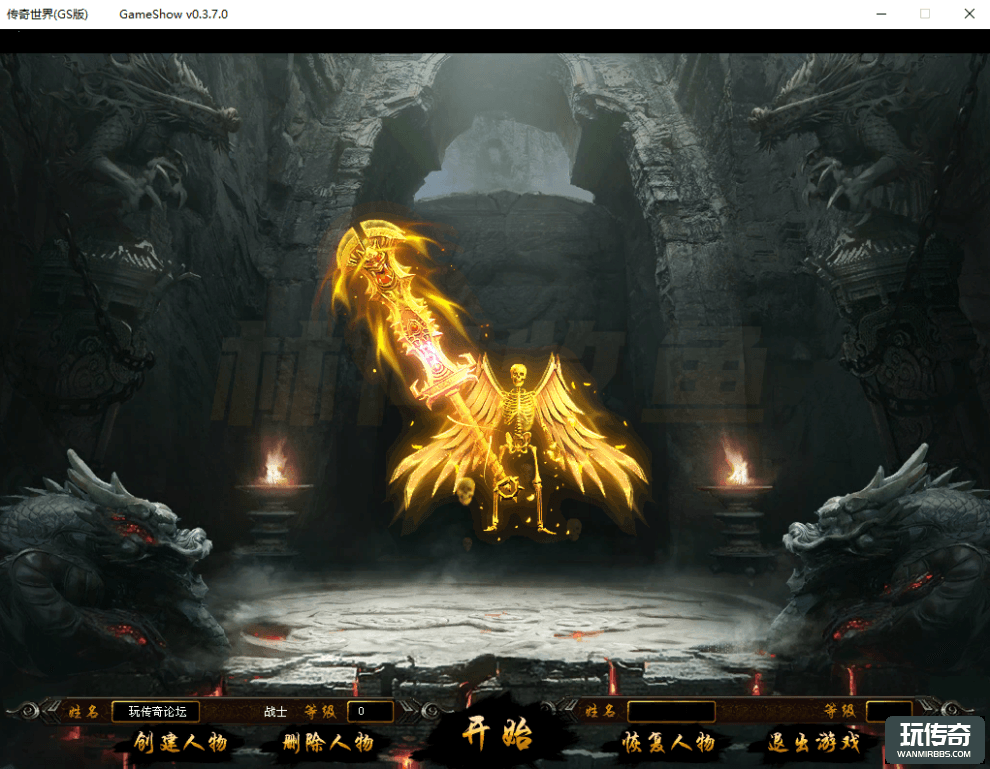
Task: Click the level field showing 0
Action: coord(371,712)
